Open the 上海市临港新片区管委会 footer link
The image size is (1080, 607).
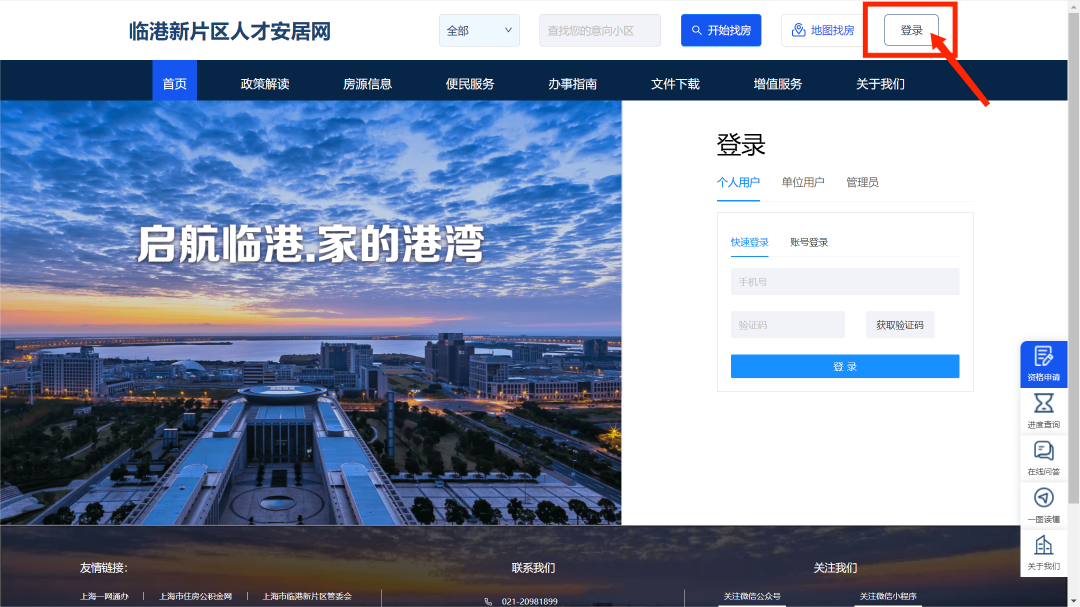tap(307, 597)
